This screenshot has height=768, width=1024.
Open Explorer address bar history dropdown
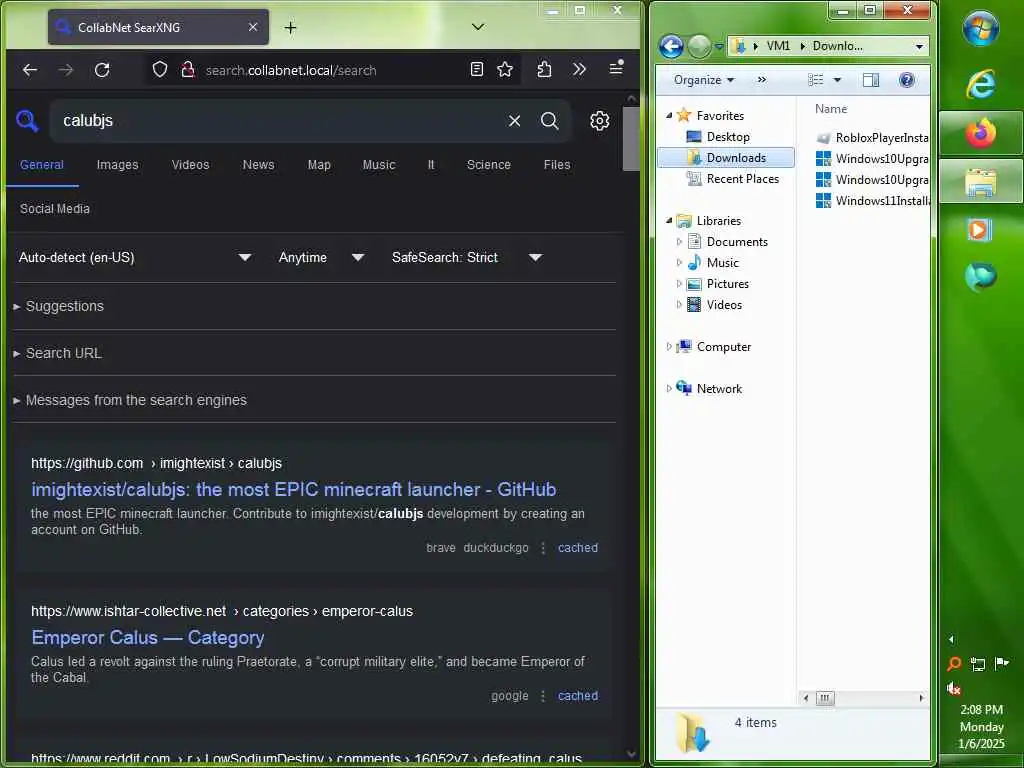coord(920,46)
